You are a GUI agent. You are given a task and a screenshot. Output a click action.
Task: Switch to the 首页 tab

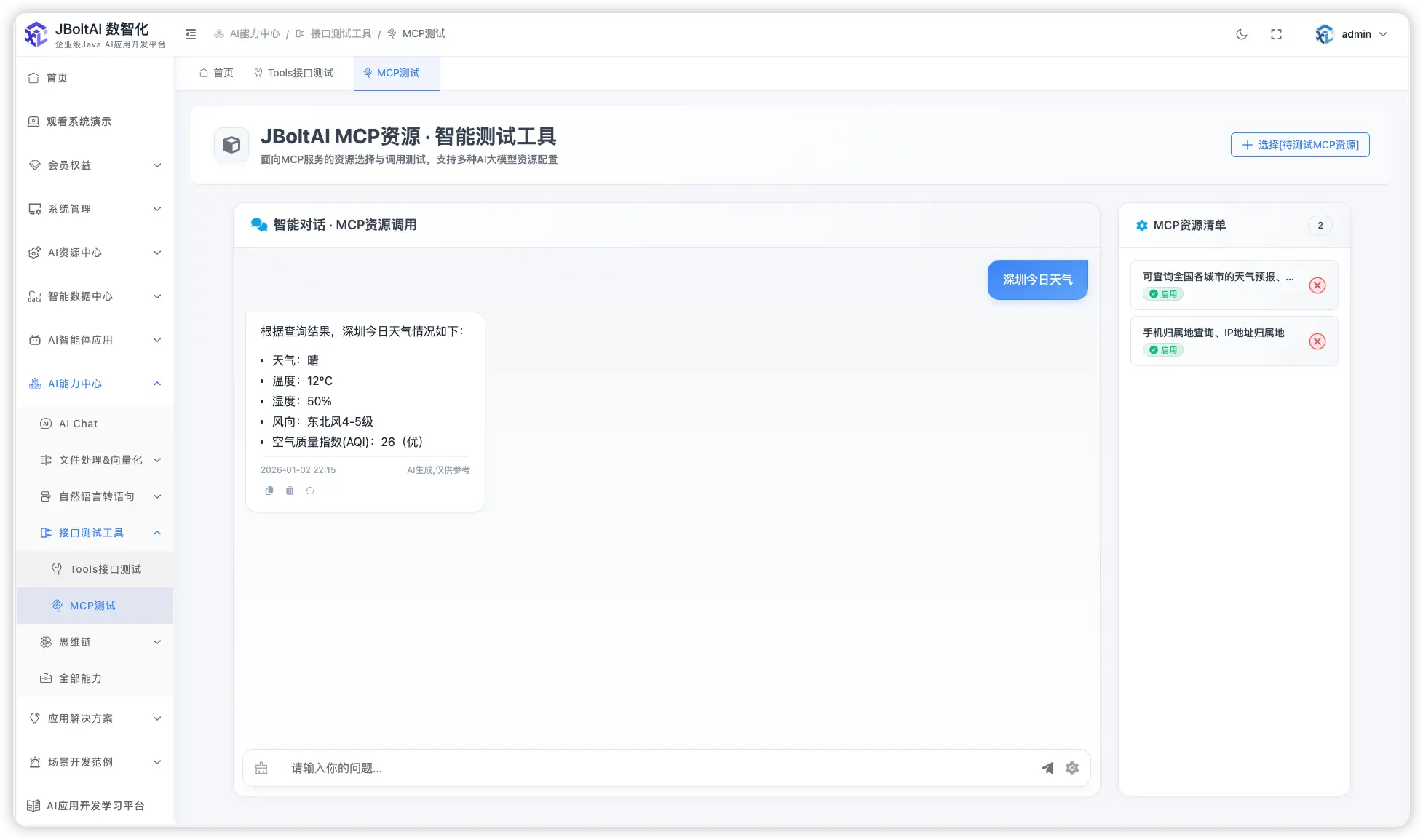tap(215, 73)
